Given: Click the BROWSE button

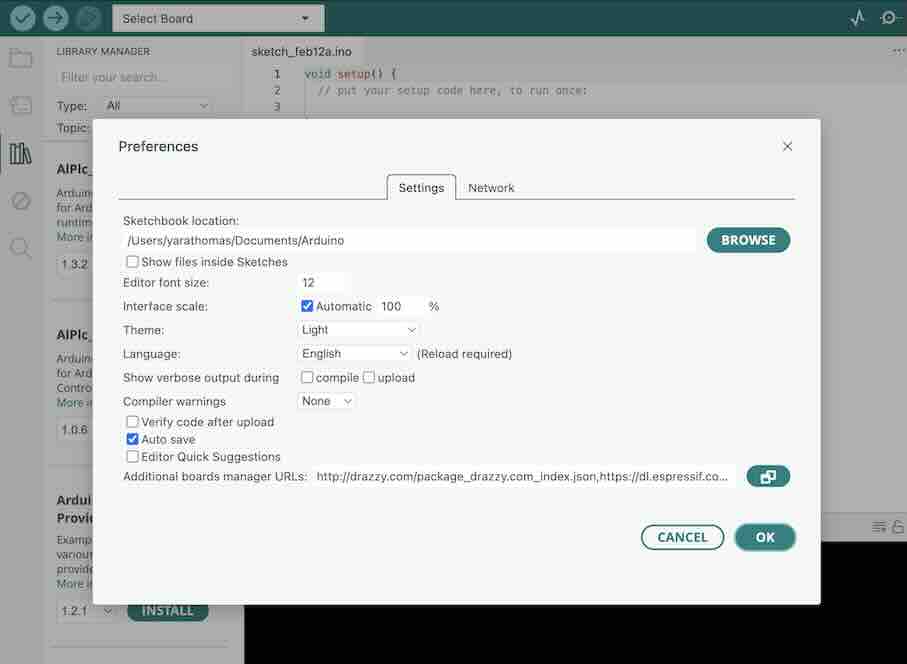Looking at the screenshot, I should (x=748, y=240).
